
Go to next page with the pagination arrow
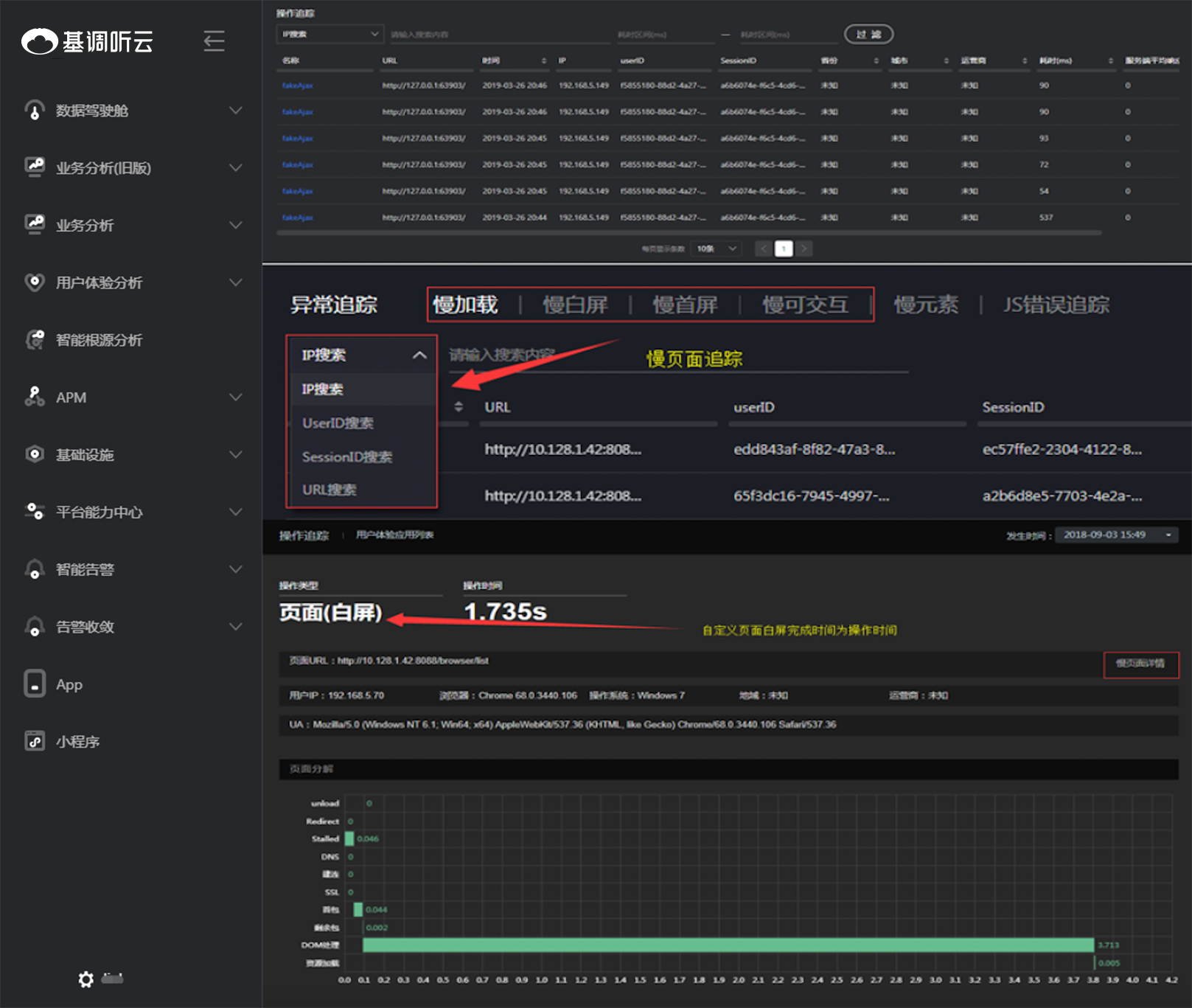(x=804, y=248)
